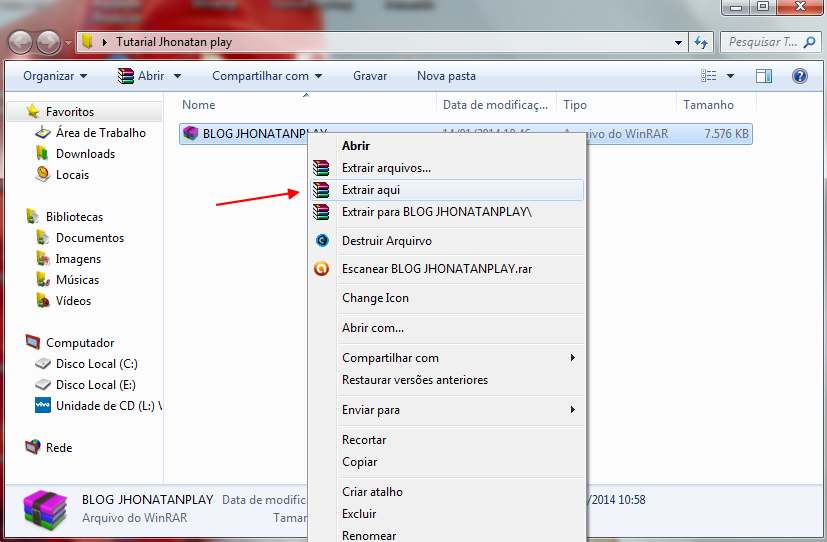Open Unidade de CD (L:)

[x=108, y=406]
